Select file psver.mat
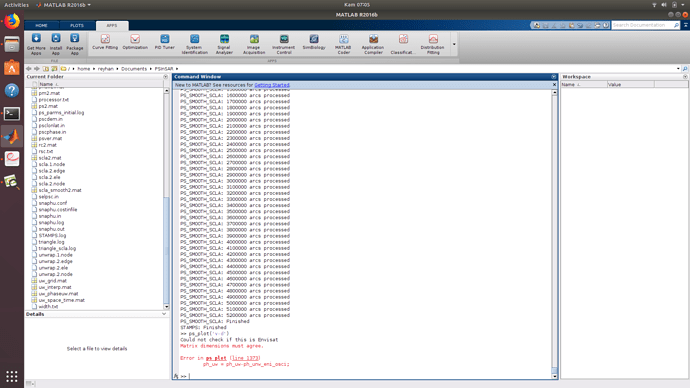 pos(50,138)
